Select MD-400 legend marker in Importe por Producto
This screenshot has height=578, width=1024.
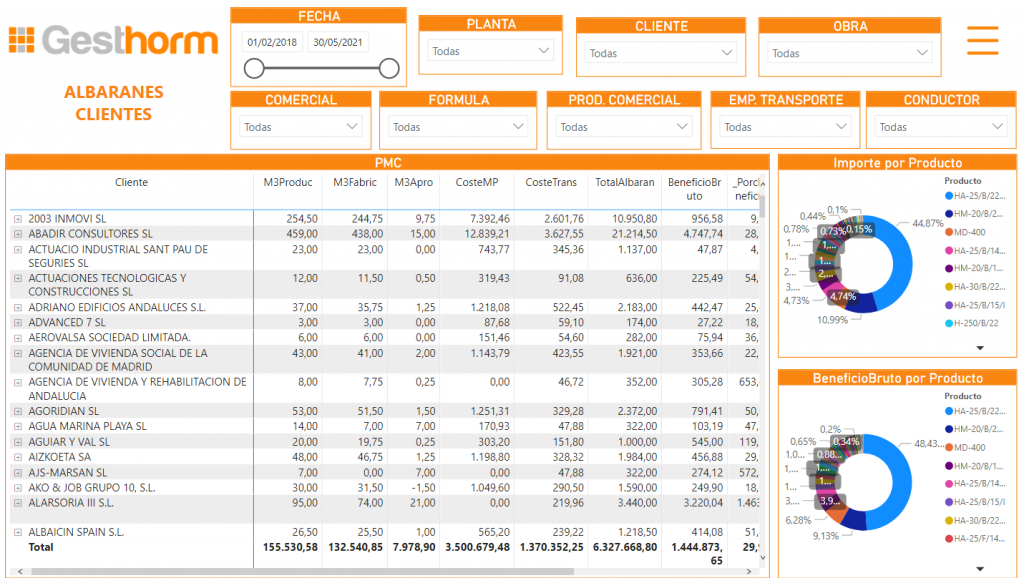(948, 232)
